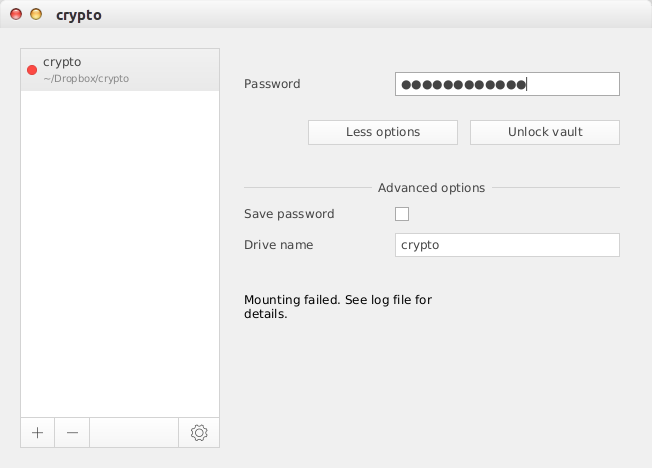Open settings with the gear icon
This screenshot has width=652, height=468.
click(x=198, y=433)
